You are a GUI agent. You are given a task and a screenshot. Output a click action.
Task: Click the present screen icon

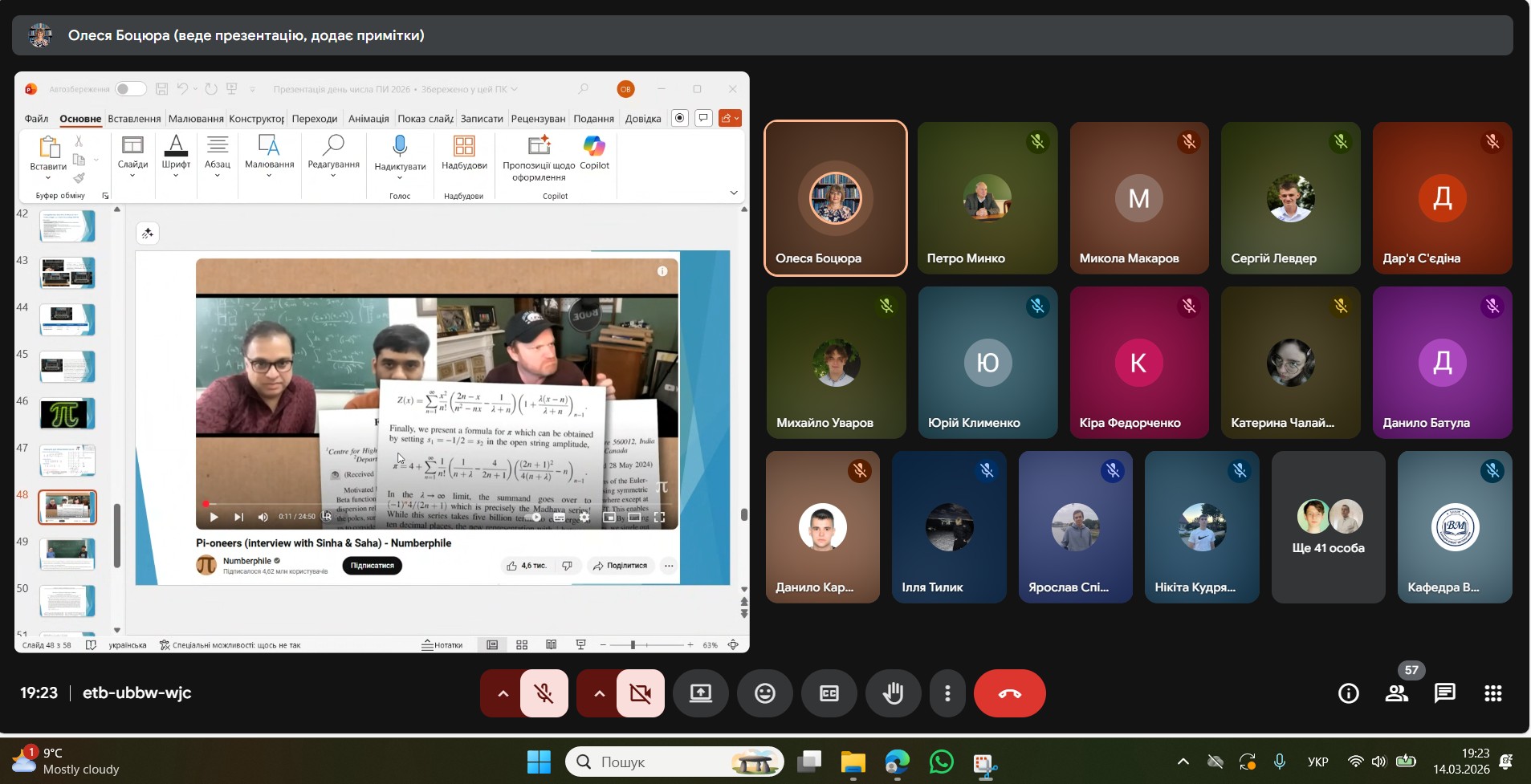click(701, 693)
